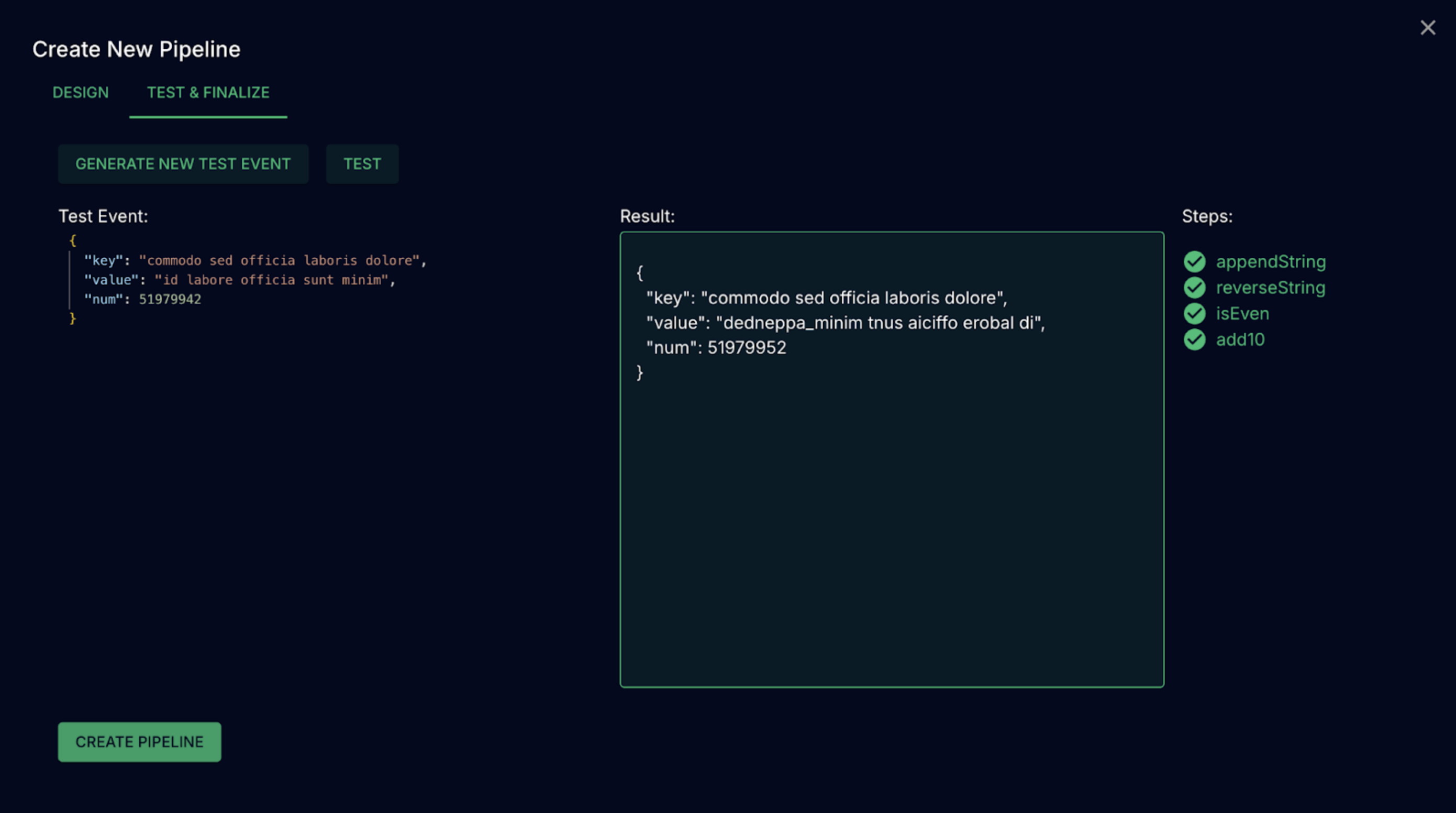Click the add10 step checkmark icon

click(1194, 340)
